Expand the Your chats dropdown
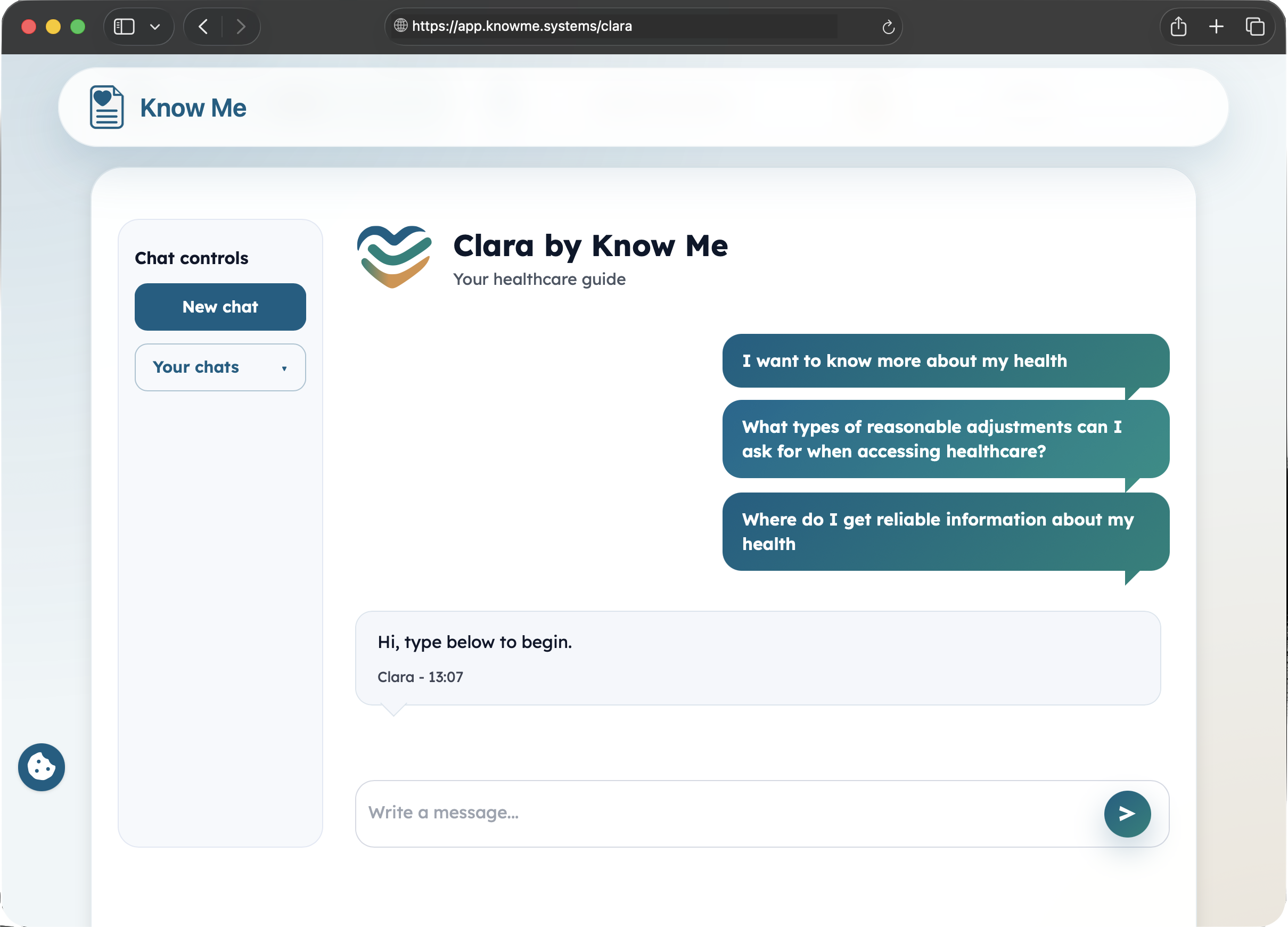Screen dimensions: 1288x927 point(220,367)
